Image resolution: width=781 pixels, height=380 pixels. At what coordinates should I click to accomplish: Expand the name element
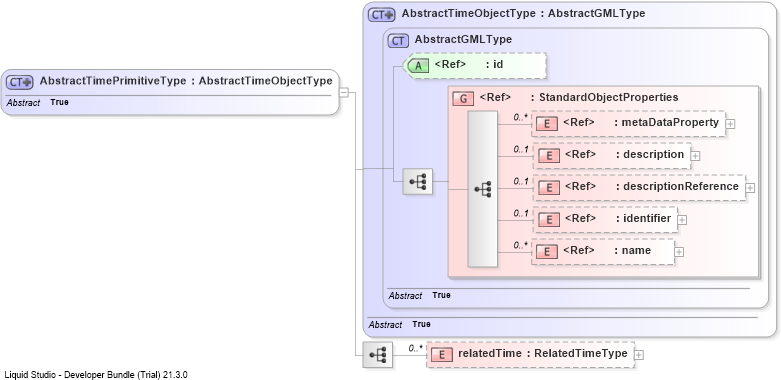[x=678, y=252]
